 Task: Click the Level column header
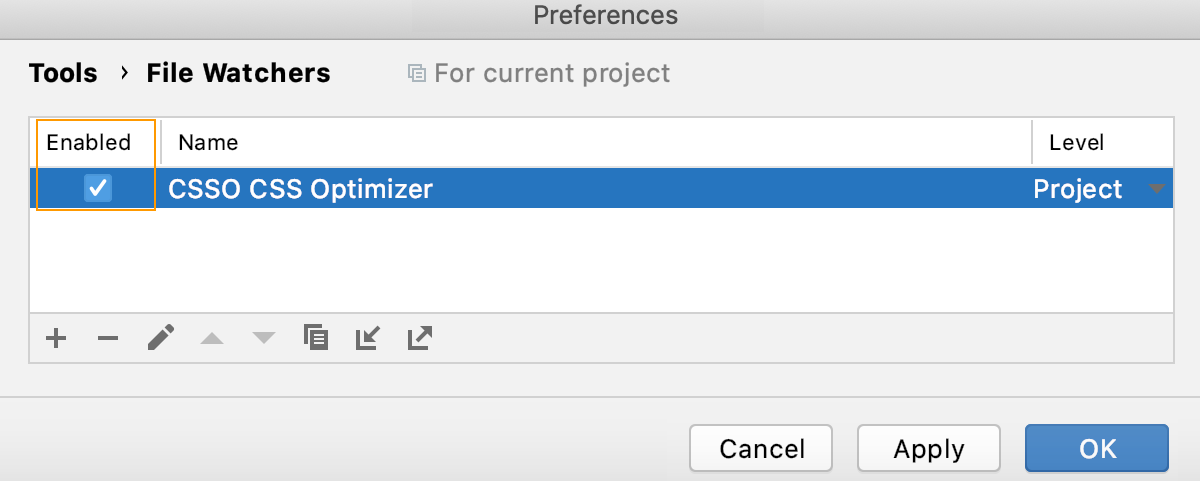click(1076, 142)
